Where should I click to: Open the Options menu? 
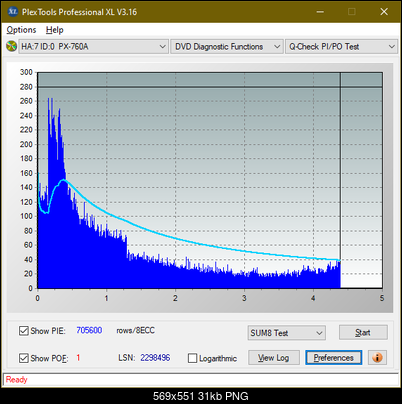pos(21,30)
